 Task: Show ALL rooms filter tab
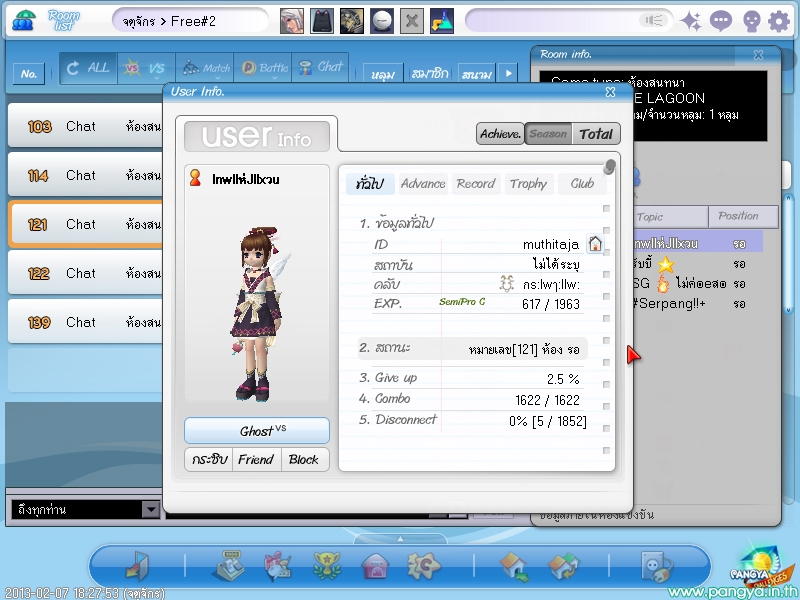(88, 68)
